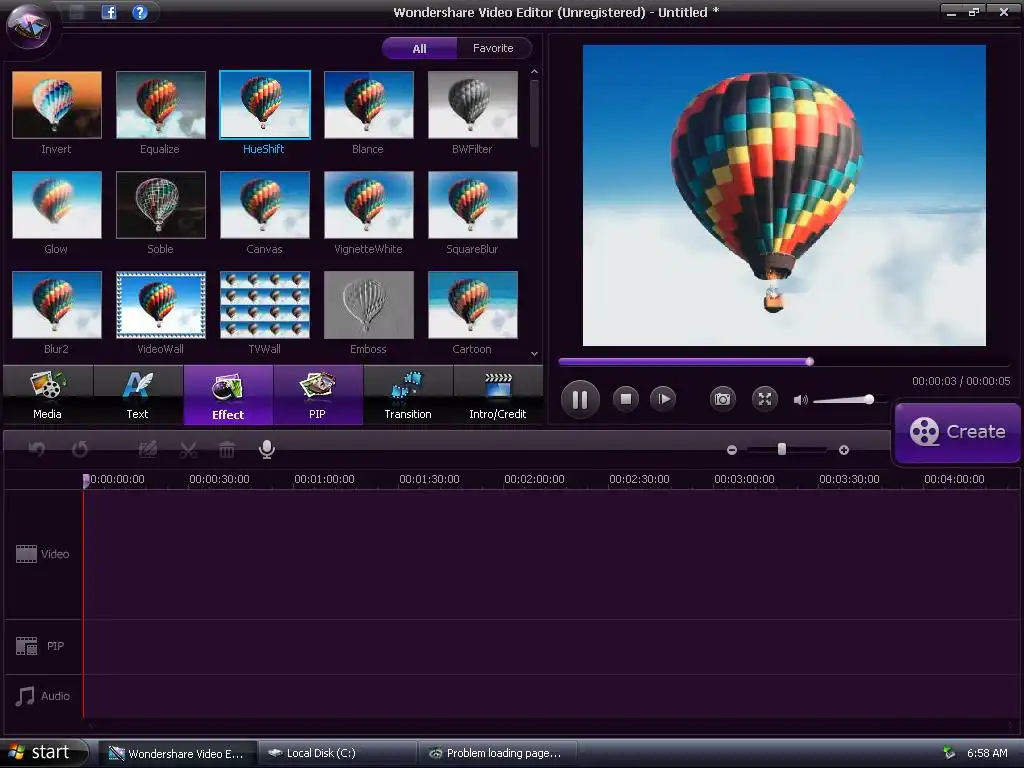Switch to Problem loading page taskbar item
The image size is (1024, 768).
tap(498, 753)
